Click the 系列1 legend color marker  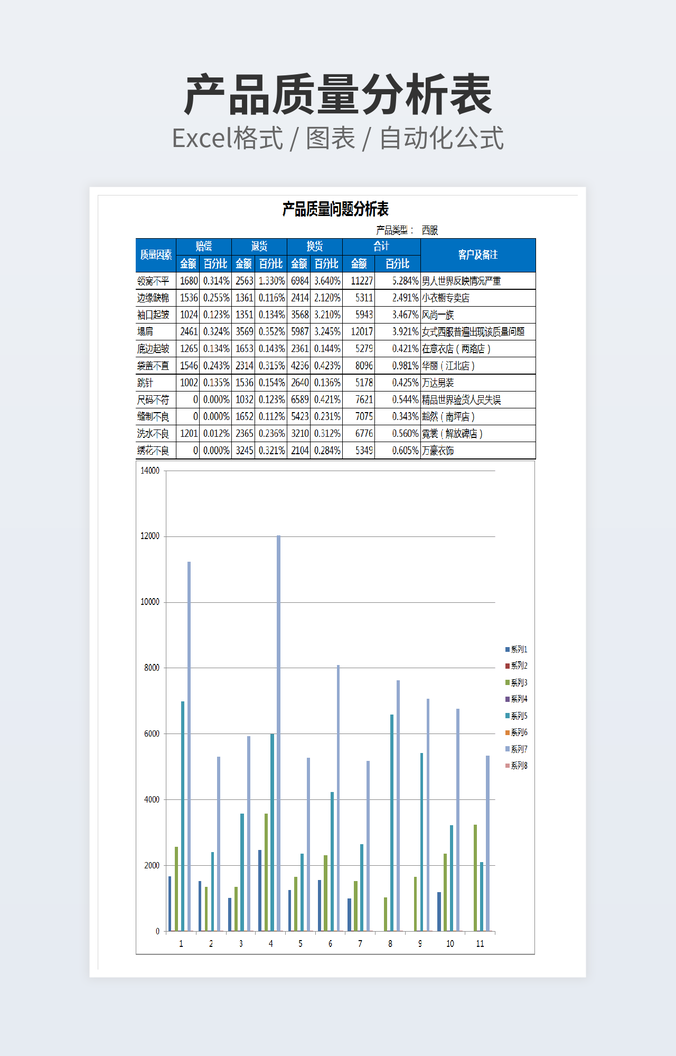pos(507,649)
